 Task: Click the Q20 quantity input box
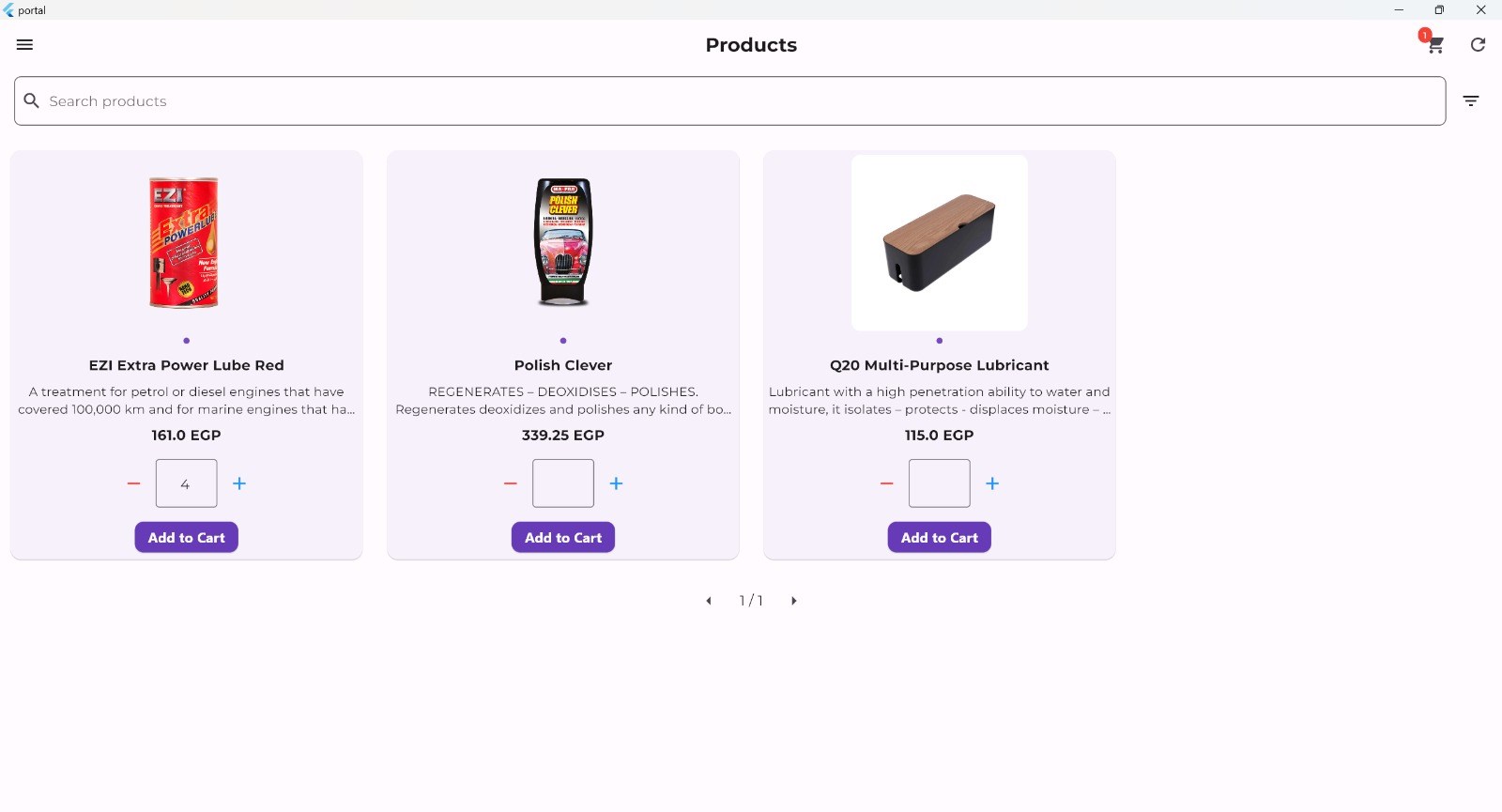(x=940, y=483)
